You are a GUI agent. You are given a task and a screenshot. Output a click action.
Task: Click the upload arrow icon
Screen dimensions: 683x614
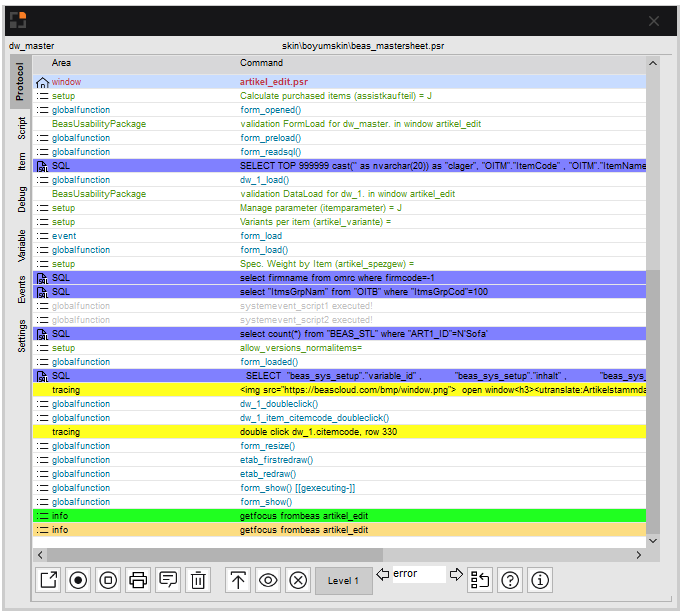click(x=238, y=580)
